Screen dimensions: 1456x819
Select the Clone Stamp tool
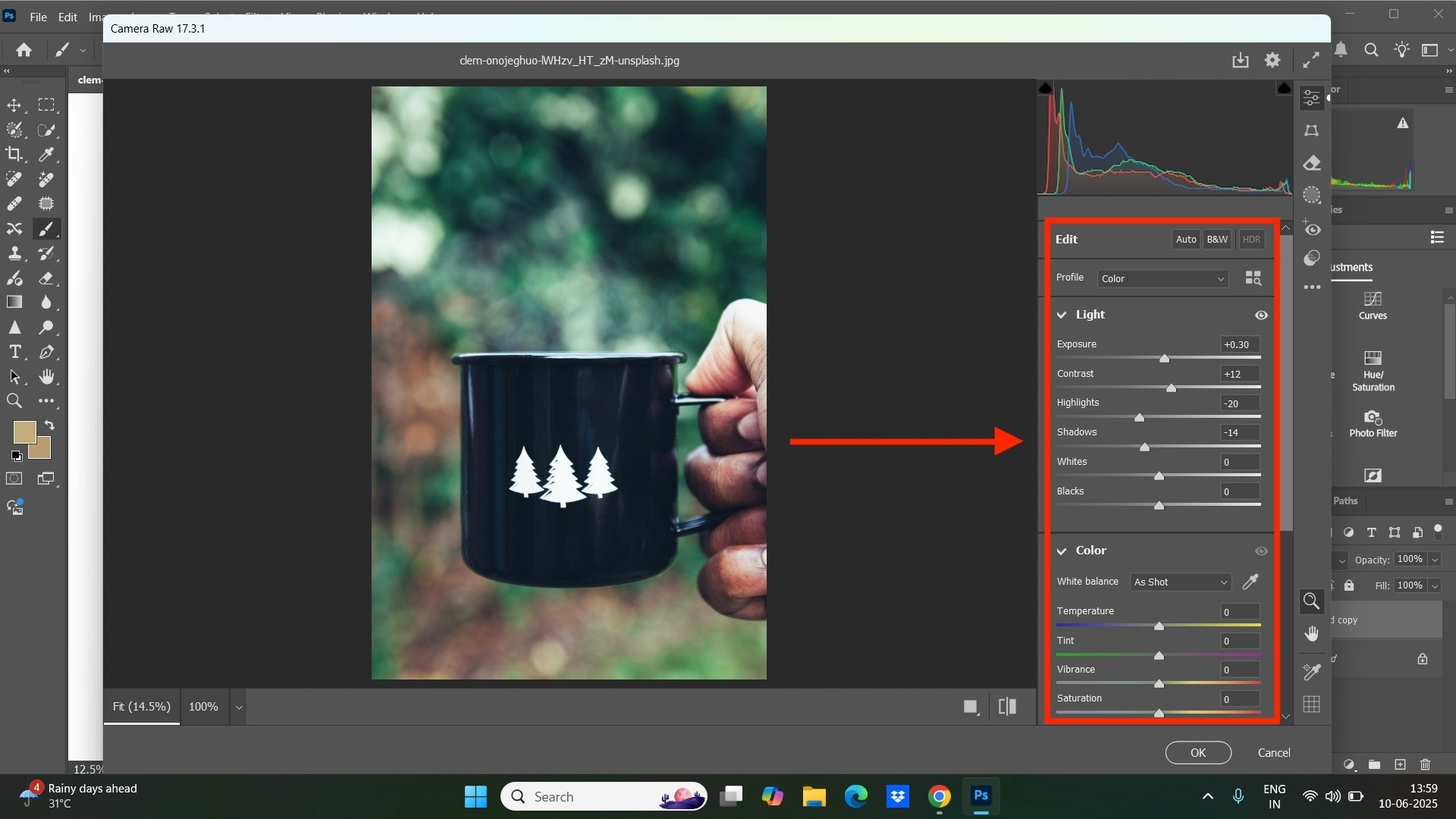pos(14,253)
